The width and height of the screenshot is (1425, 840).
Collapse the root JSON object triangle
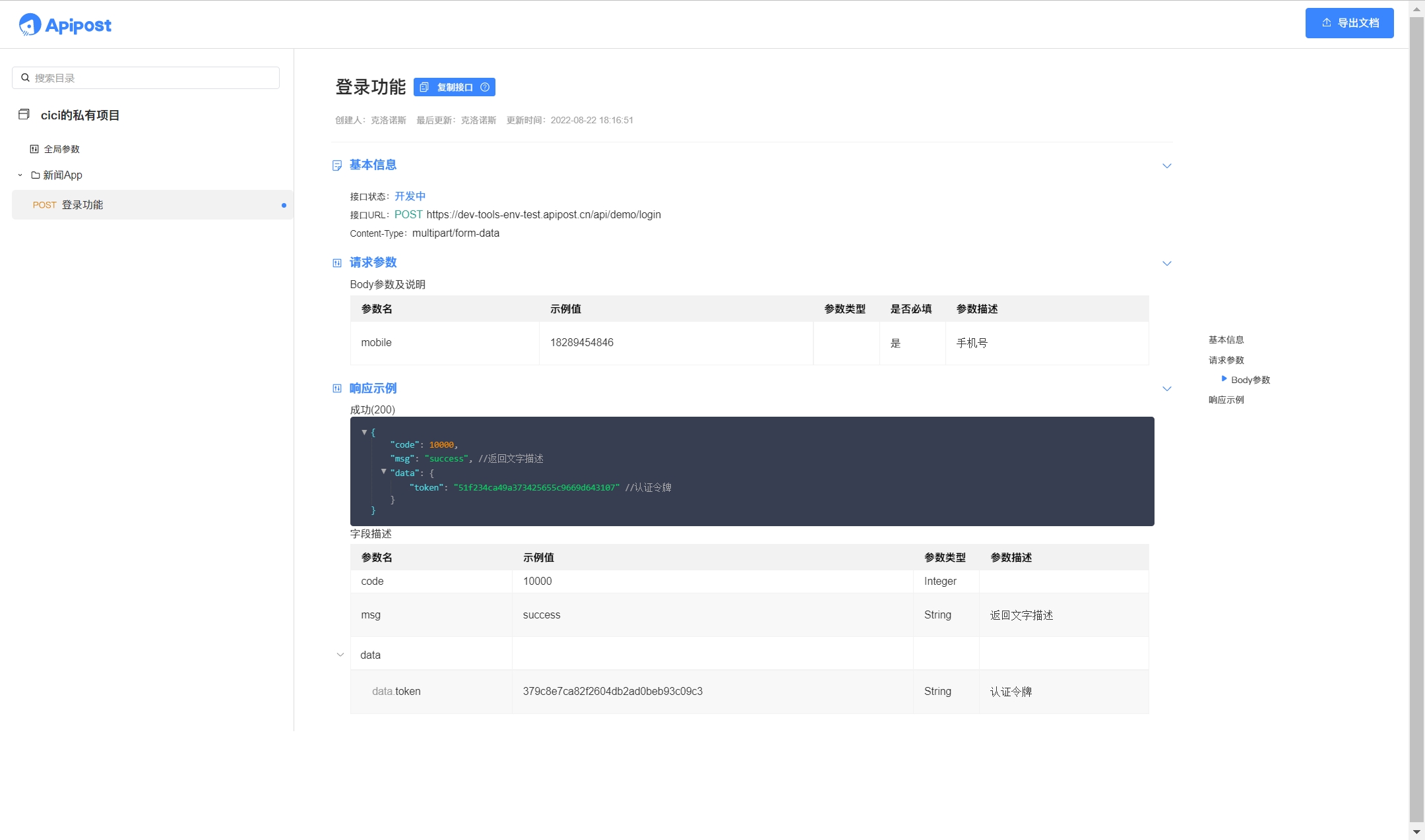pyautogui.click(x=364, y=433)
